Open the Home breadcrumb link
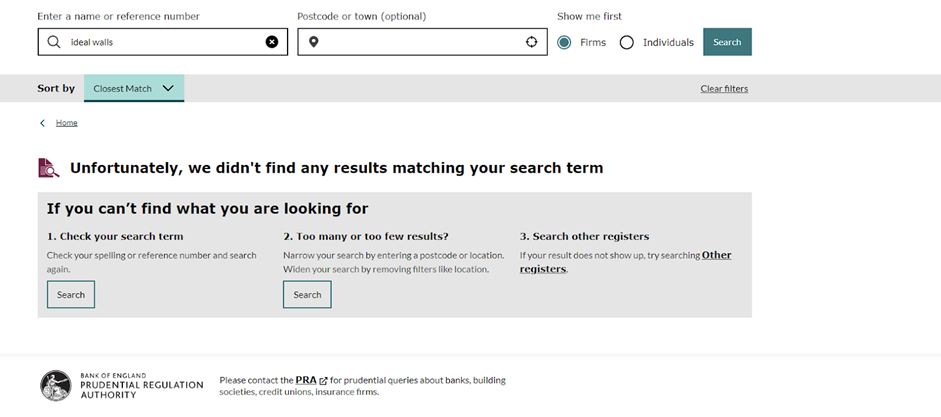The image size is (941, 417). 67,123
